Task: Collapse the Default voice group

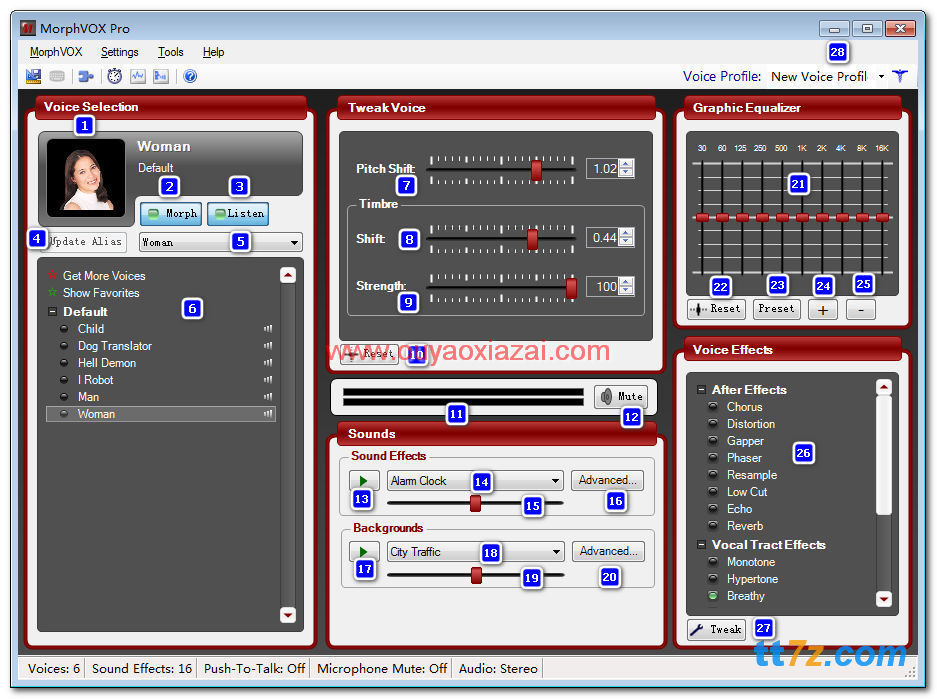Action: pos(53,311)
